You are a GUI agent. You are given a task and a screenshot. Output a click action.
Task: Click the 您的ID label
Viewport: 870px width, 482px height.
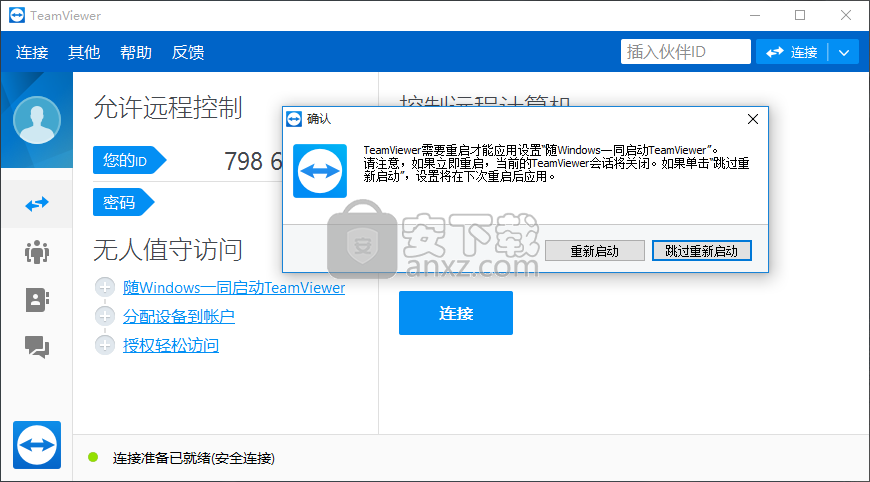(129, 160)
